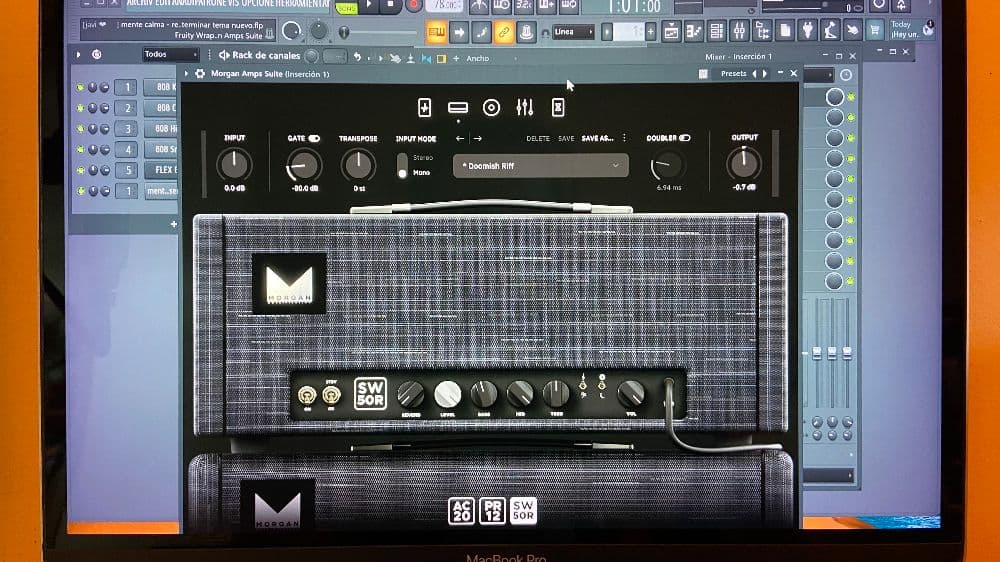Toggle the stamp tool toolbar icon
This screenshot has height=562, width=1000.
[x=526, y=32]
